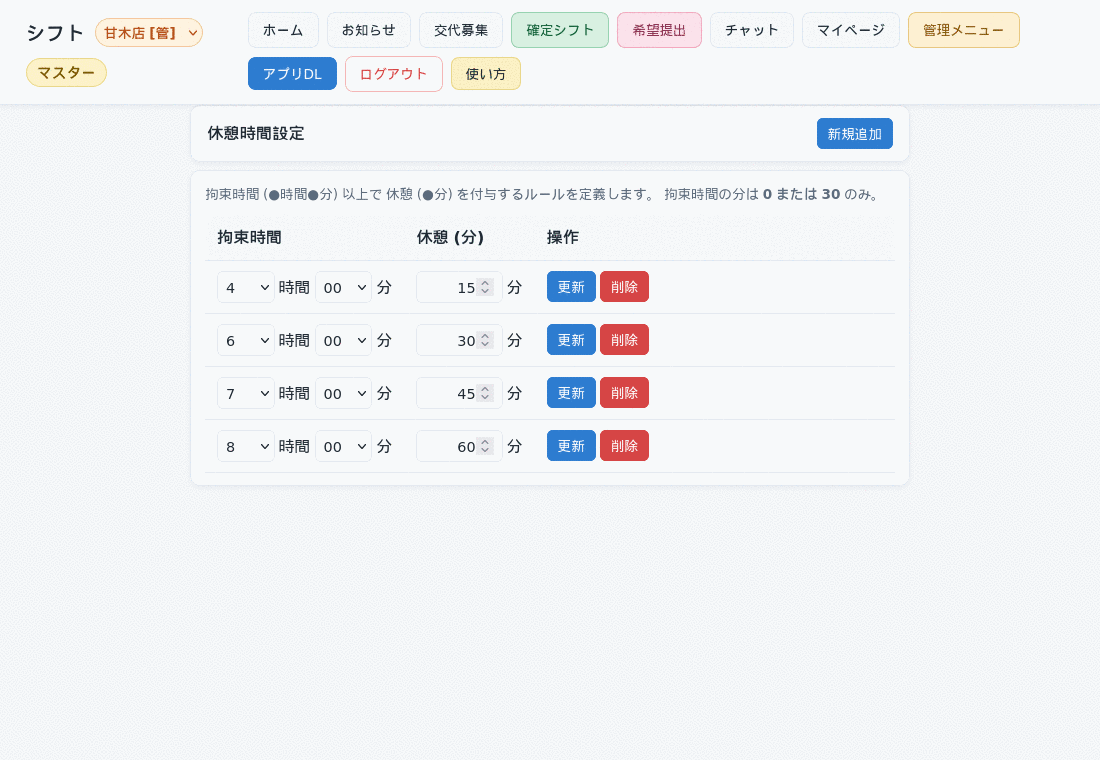Open minutes dropdown in the 7-hour row
Screen dimensions: 1100x760
tap(343, 393)
